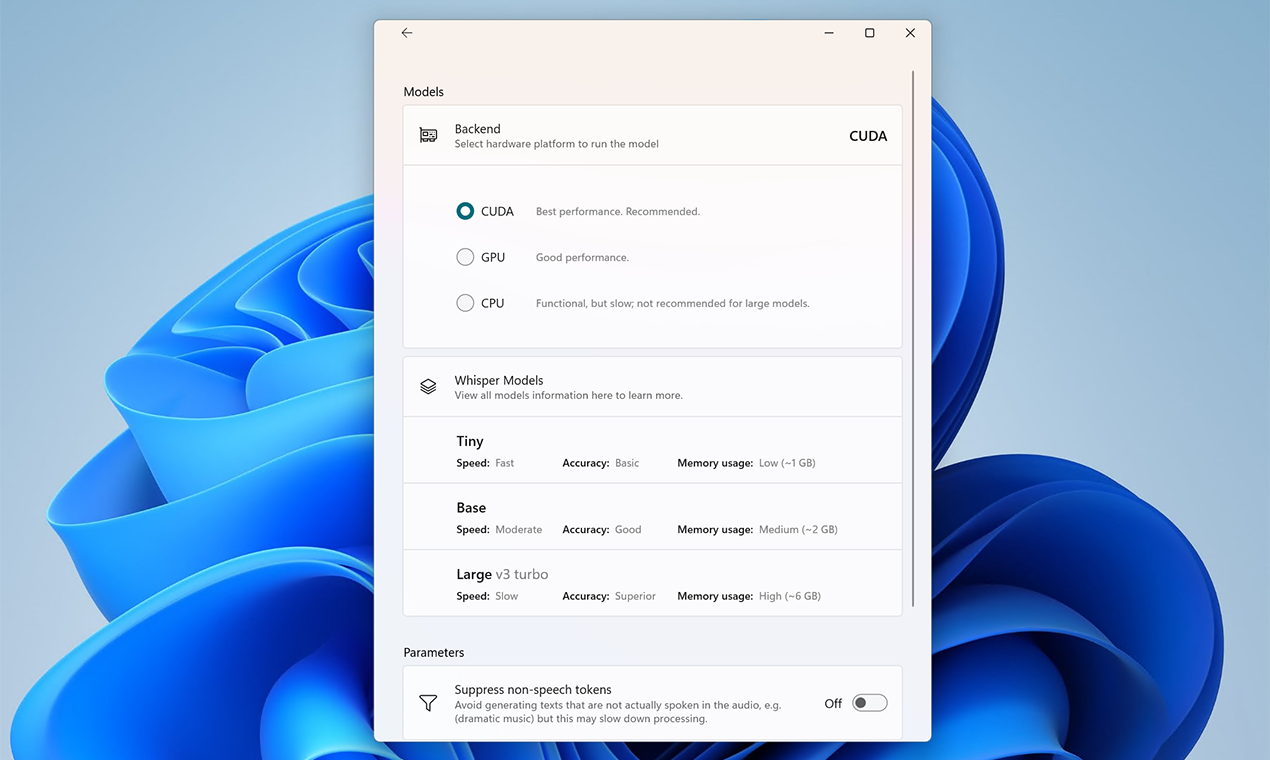The width and height of the screenshot is (1270, 760).
Task: Minimize the settings window
Action: 830,33
